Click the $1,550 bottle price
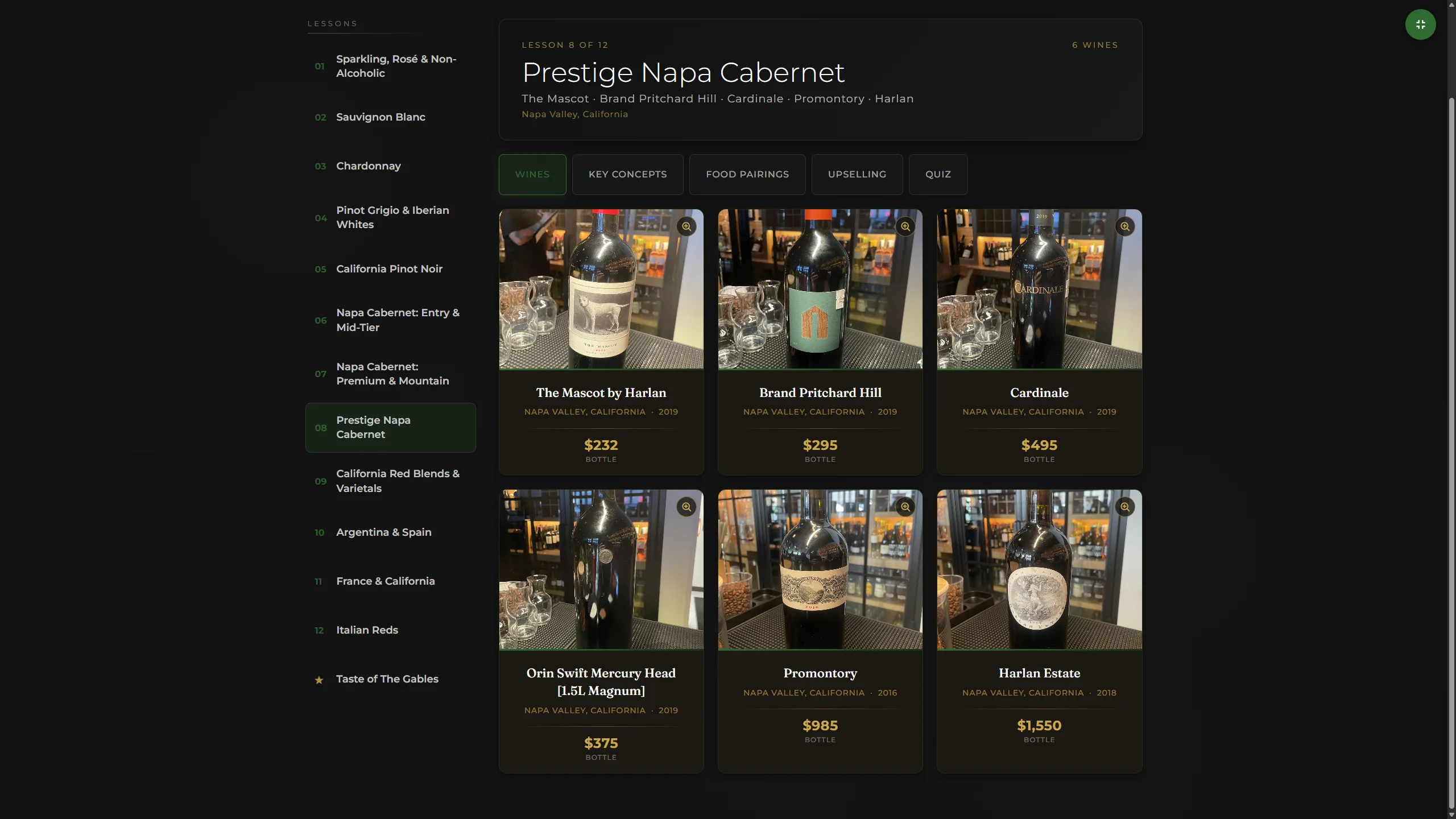 [1039, 726]
